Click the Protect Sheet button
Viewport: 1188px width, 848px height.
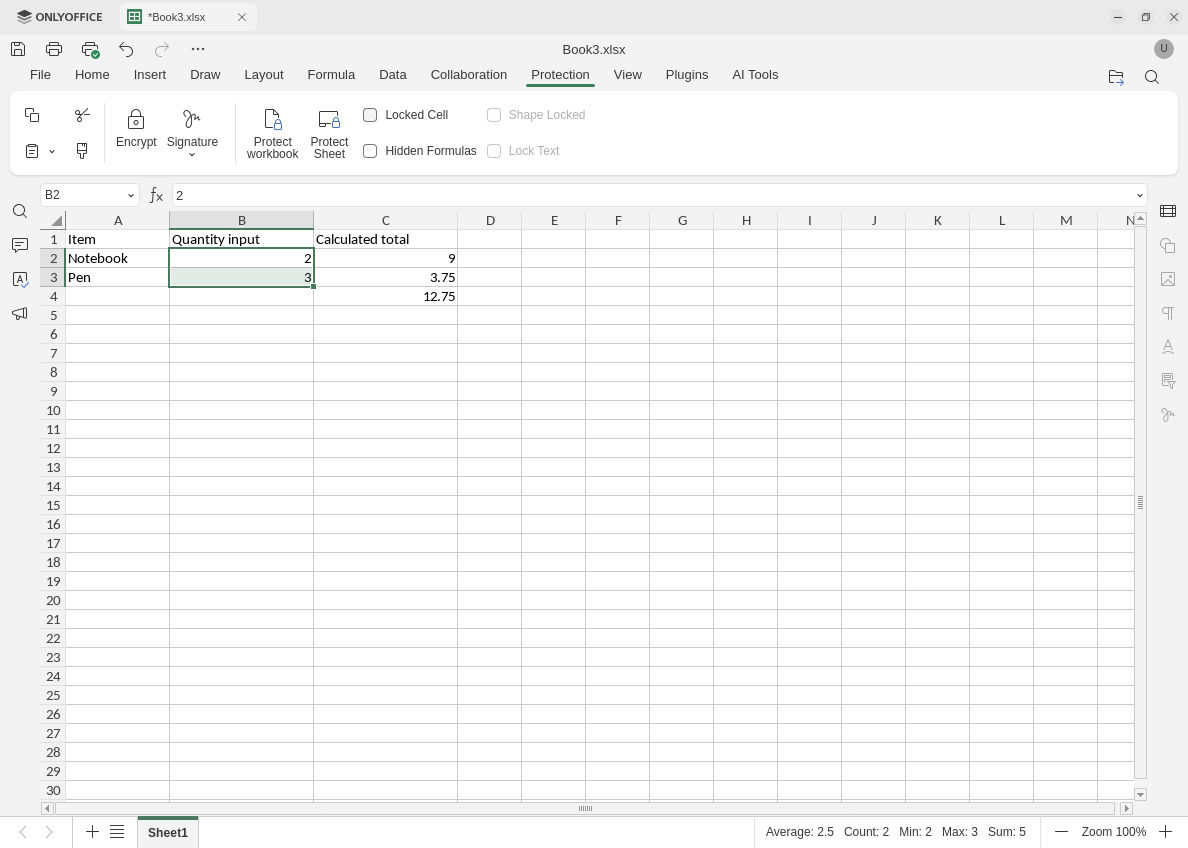point(330,133)
